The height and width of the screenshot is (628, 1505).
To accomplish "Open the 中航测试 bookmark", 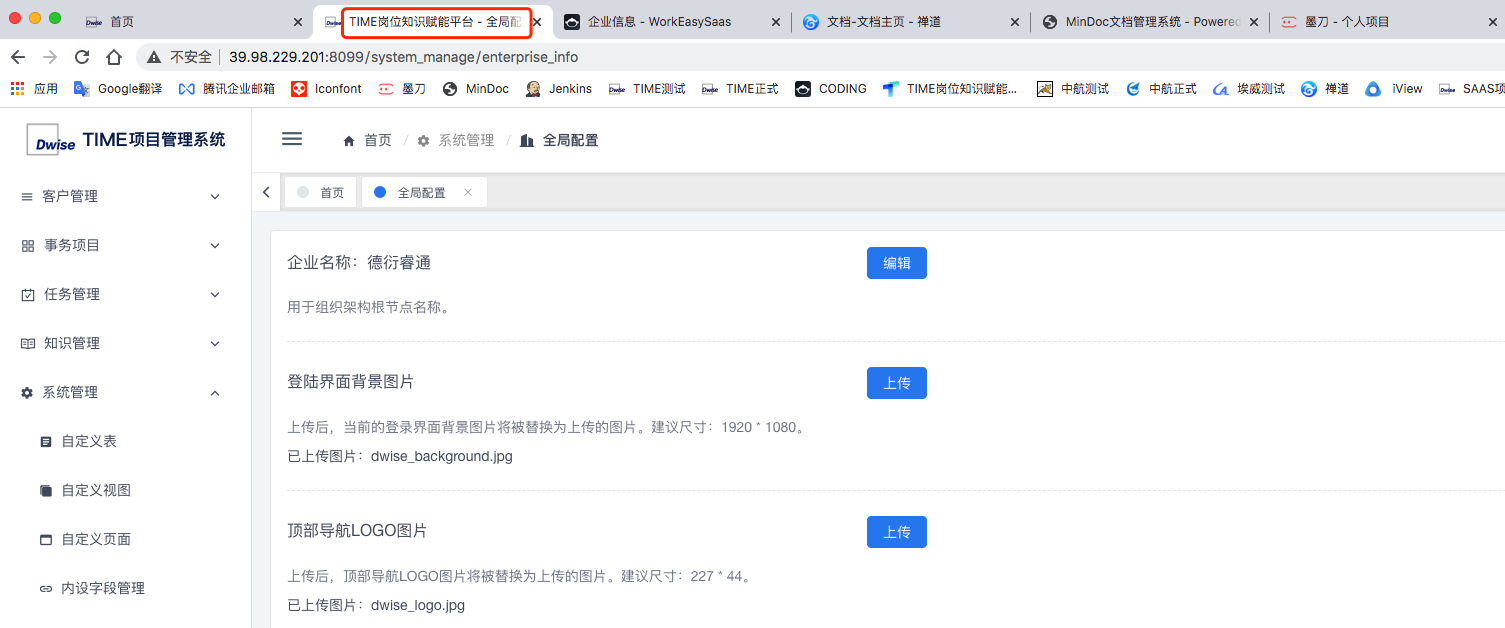I will pos(1073,89).
